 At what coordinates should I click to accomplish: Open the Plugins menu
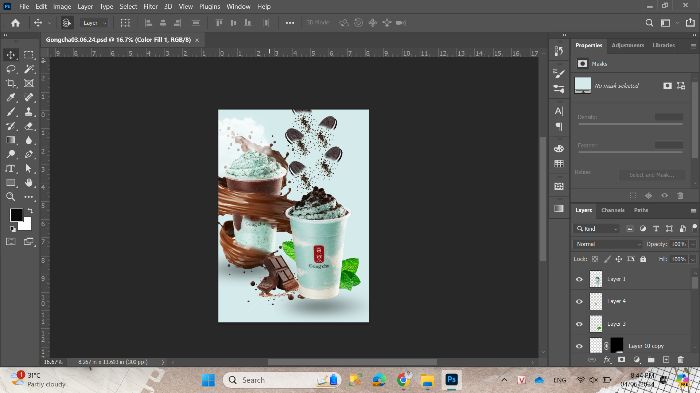coord(210,7)
